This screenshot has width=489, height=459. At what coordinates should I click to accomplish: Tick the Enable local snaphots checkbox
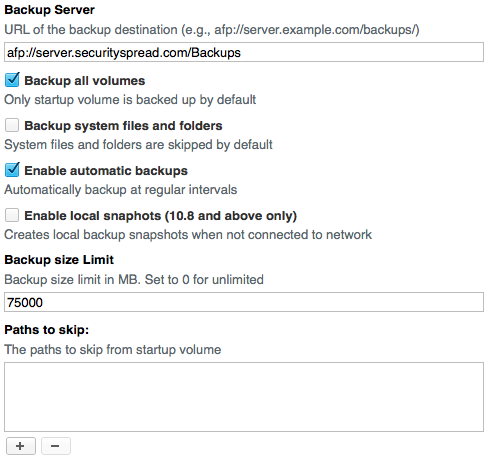(12, 215)
